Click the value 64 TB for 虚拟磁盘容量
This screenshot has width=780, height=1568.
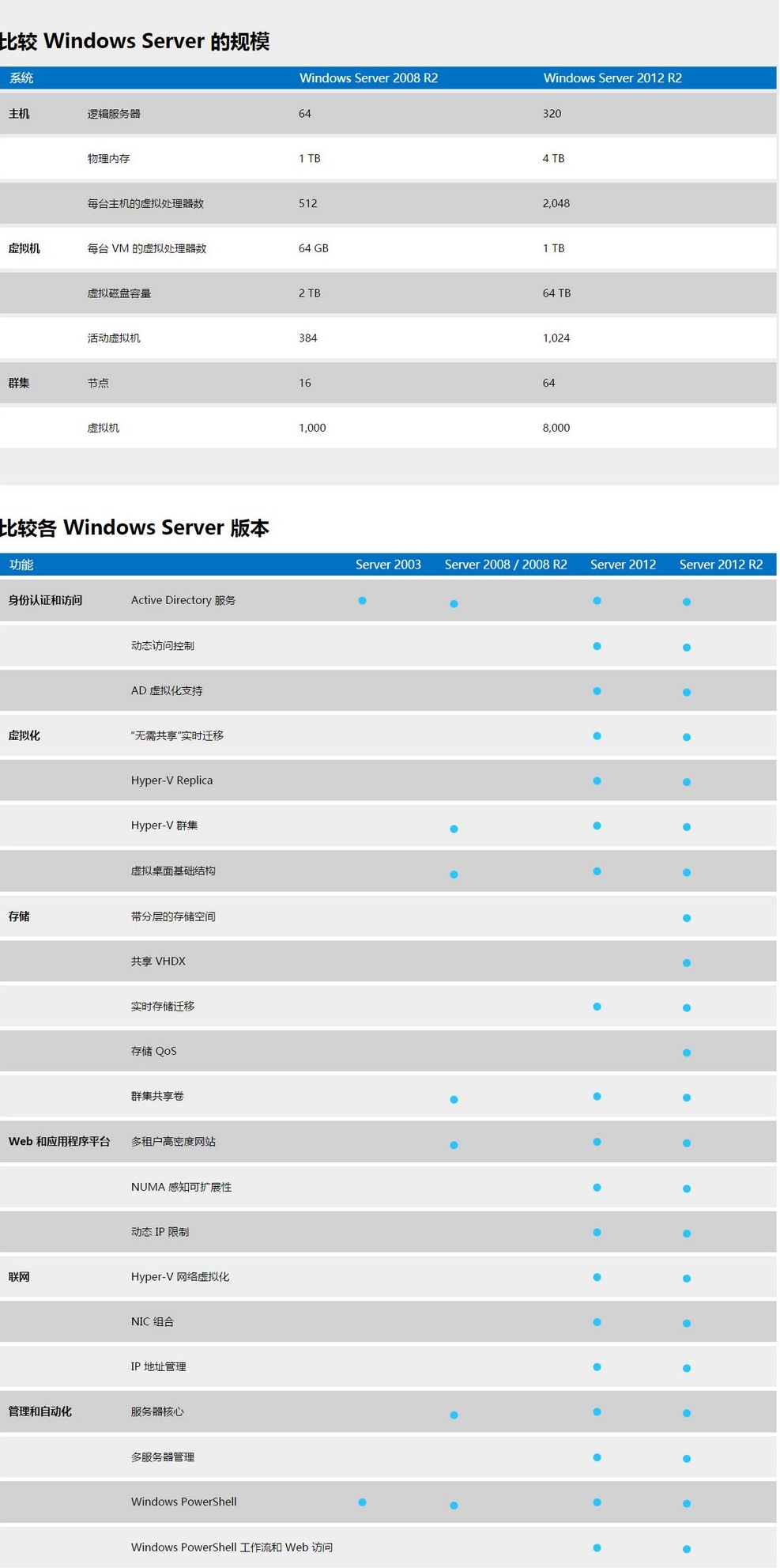[556, 293]
